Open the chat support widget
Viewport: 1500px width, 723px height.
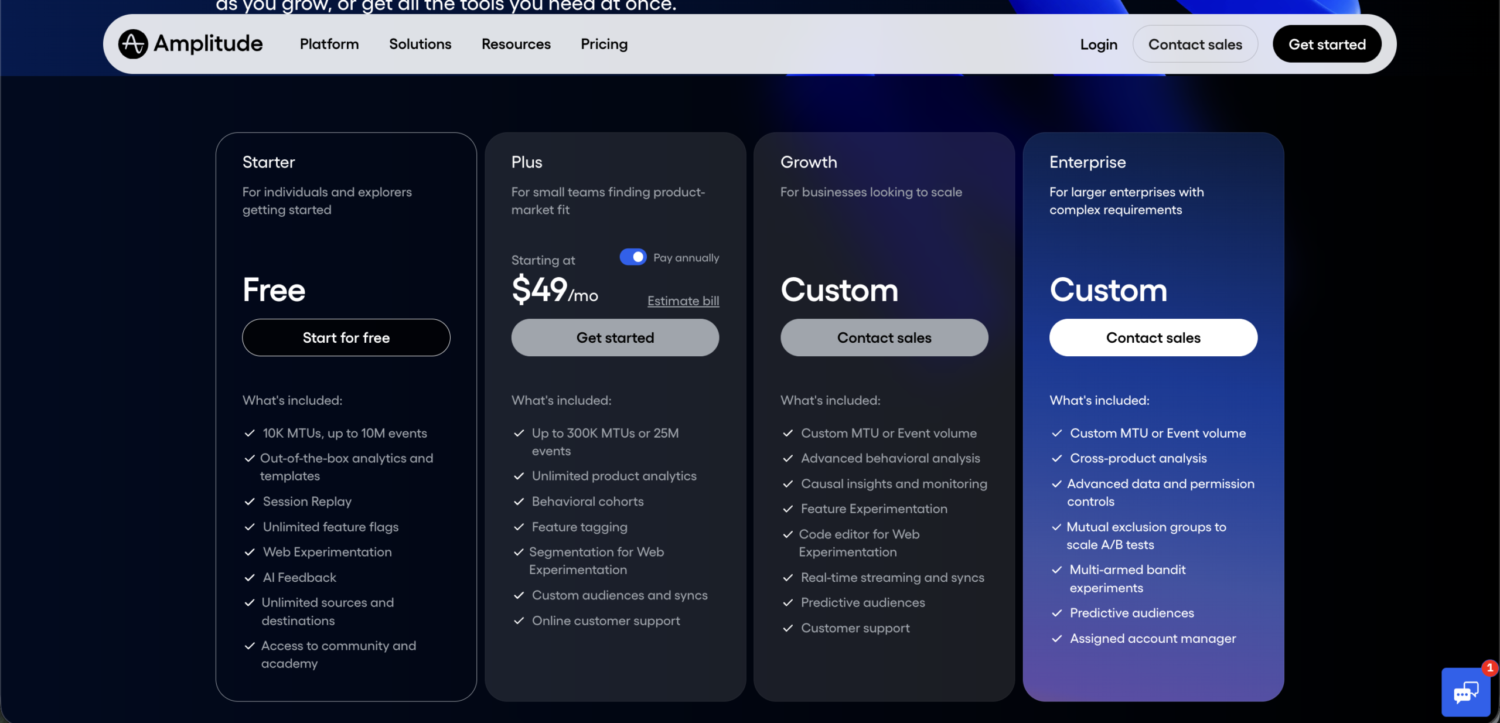[x=1466, y=691]
